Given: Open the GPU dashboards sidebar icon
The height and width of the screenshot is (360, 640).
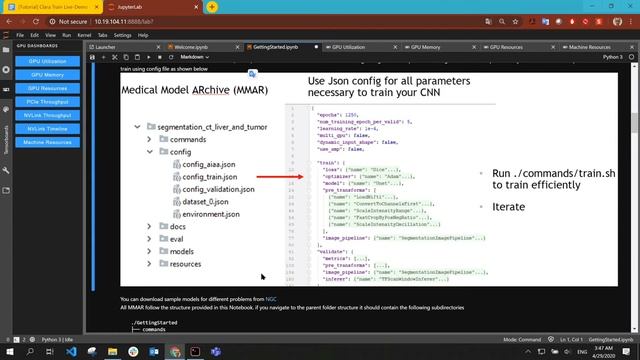Looking at the screenshot, I should 6,89.
